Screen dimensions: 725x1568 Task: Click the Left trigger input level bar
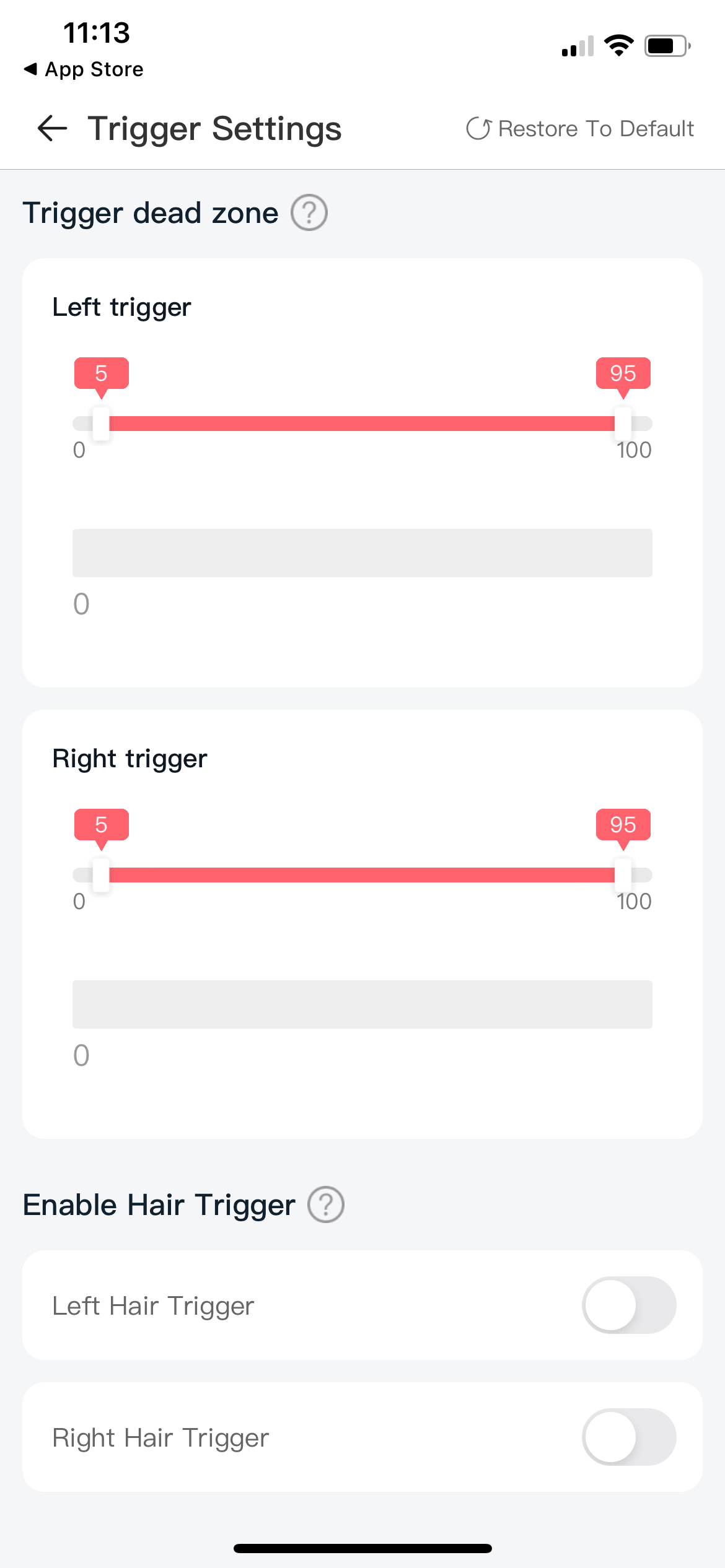pyautogui.click(x=362, y=553)
